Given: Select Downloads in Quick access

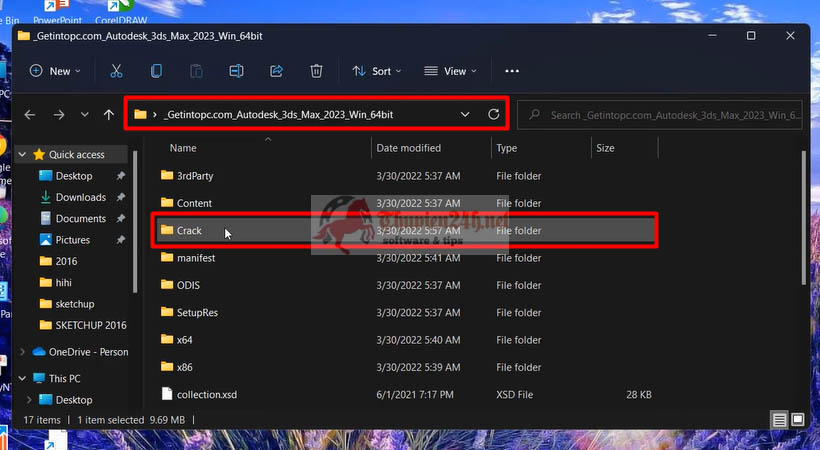Looking at the screenshot, I should click(x=80, y=197).
